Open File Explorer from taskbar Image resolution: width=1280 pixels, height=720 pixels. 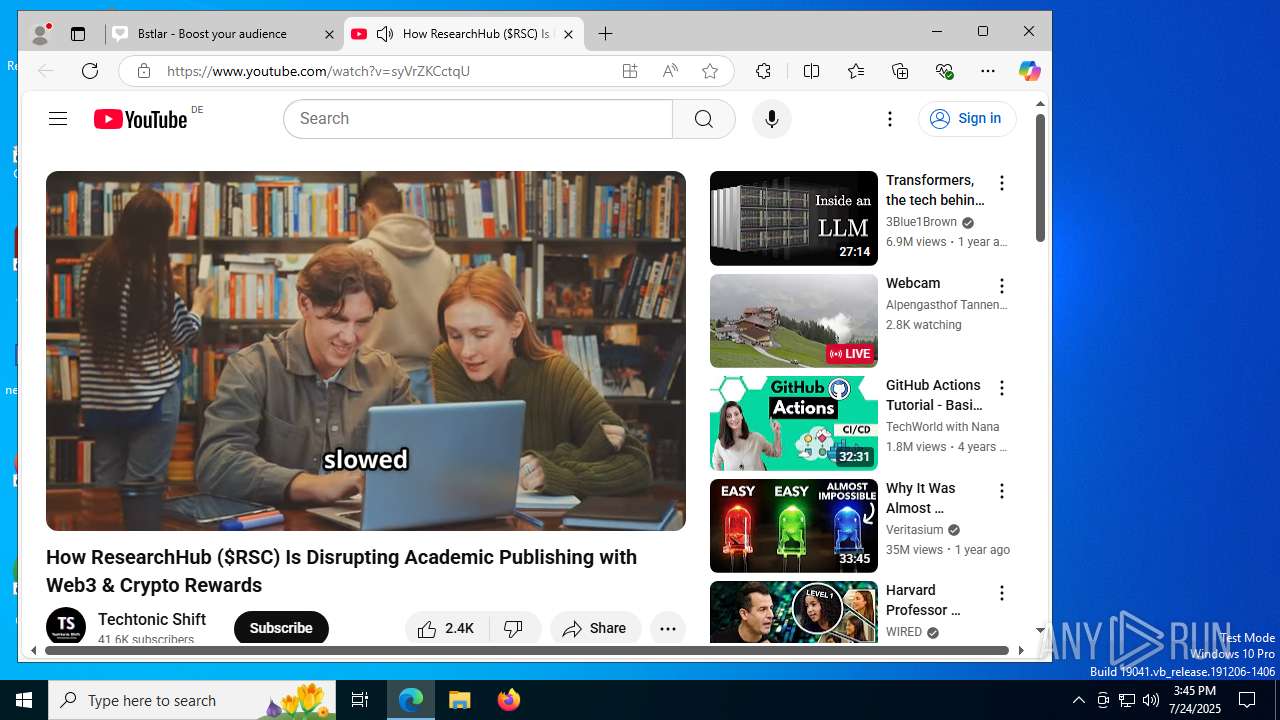tap(460, 700)
